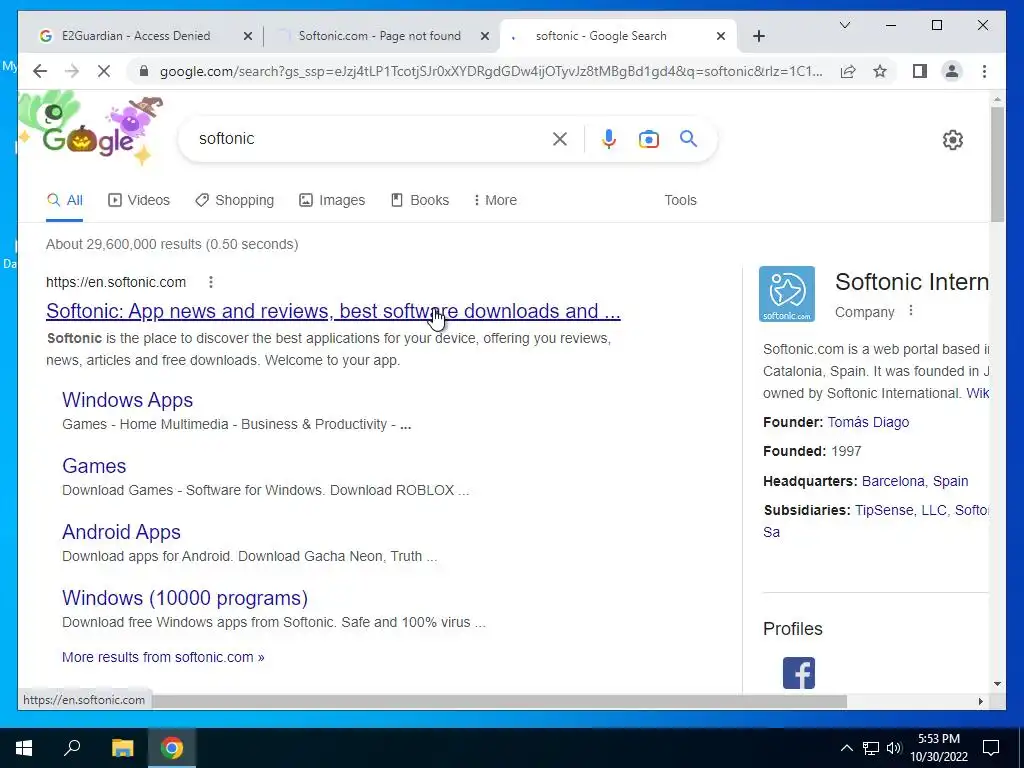The height and width of the screenshot is (768, 1024).
Task: Open the TipSense, LLC subsidiary link
Action: [x=901, y=510]
